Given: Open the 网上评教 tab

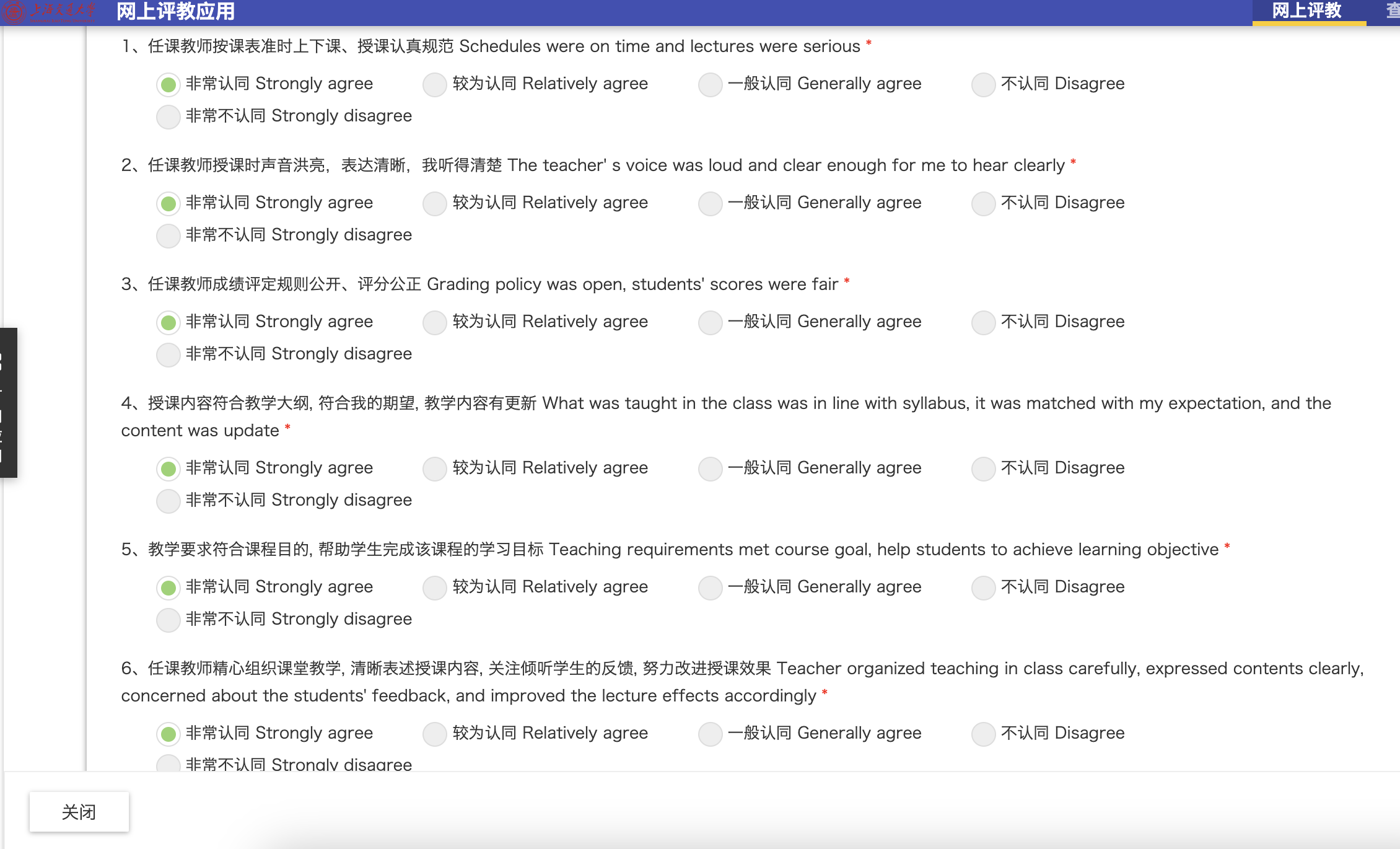Looking at the screenshot, I should [x=1307, y=11].
